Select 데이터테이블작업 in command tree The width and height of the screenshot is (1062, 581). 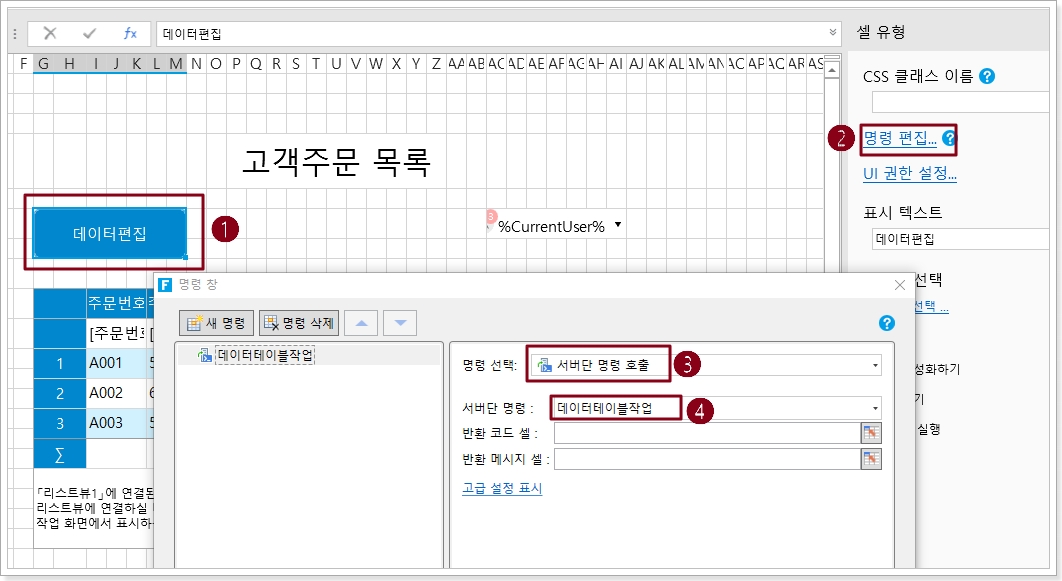point(265,355)
